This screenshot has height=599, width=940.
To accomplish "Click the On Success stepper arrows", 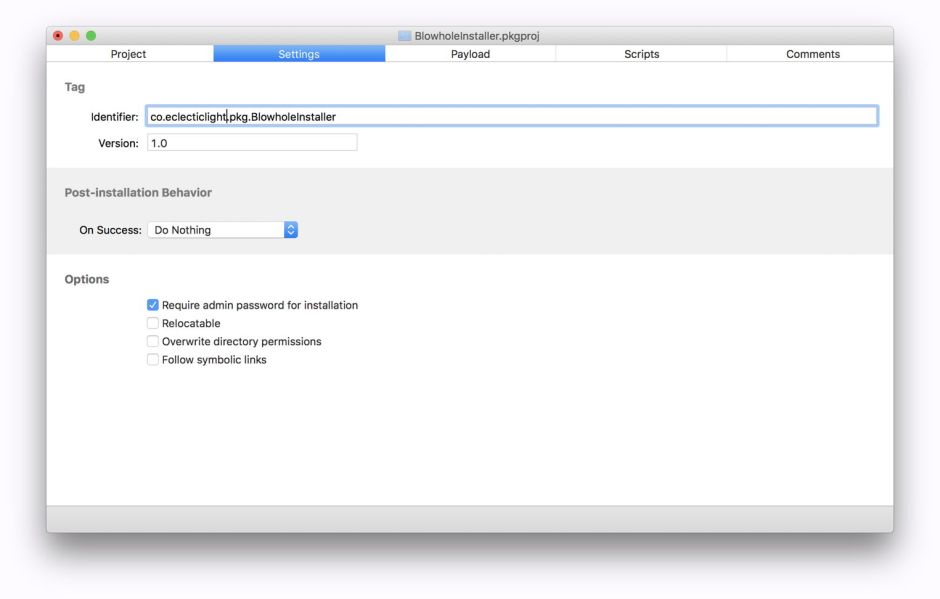I will pyautogui.click(x=290, y=229).
